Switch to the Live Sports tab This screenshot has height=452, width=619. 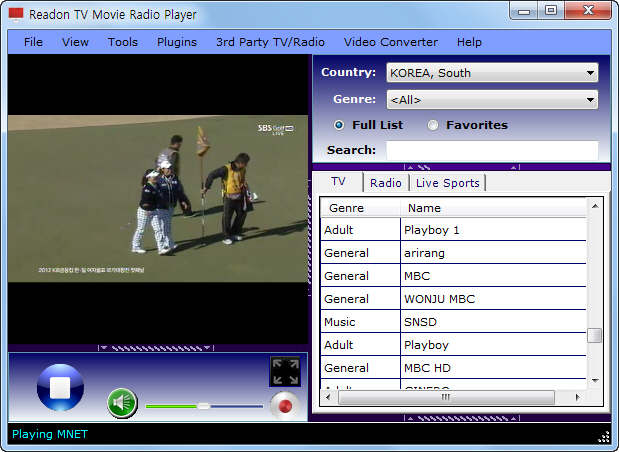448,183
